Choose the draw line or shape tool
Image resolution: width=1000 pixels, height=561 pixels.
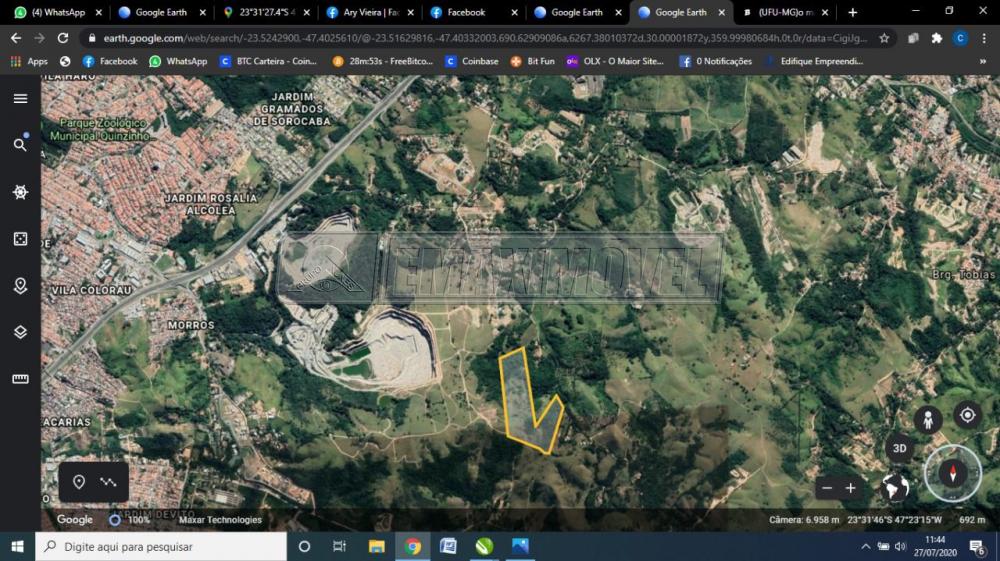[x=108, y=482]
